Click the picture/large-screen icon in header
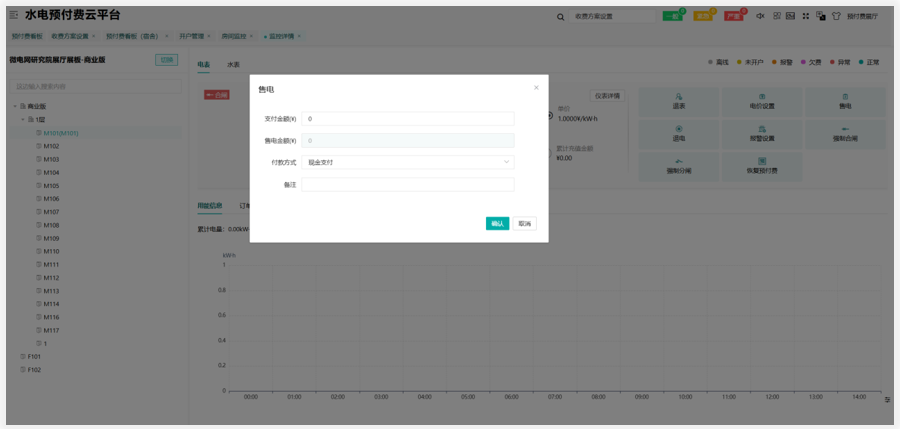This screenshot has height=429, width=900. pyautogui.click(x=790, y=16)
